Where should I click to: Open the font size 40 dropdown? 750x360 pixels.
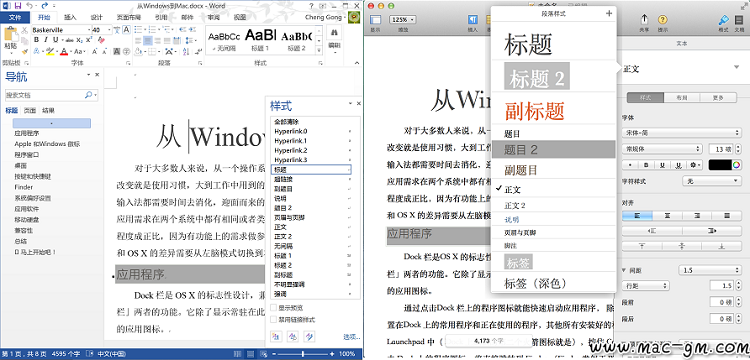[x=109, y=30]
